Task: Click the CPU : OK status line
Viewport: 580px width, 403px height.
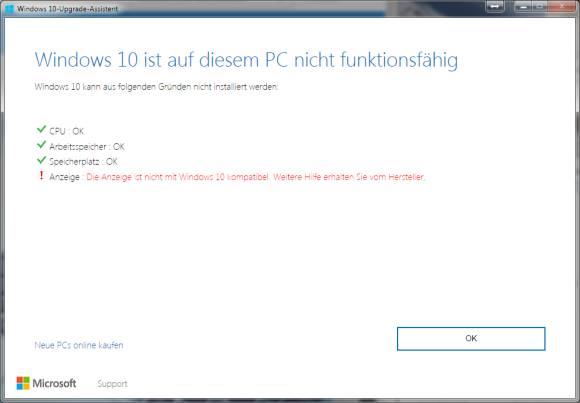Action: pyautogui.click(x=67, y=131)
